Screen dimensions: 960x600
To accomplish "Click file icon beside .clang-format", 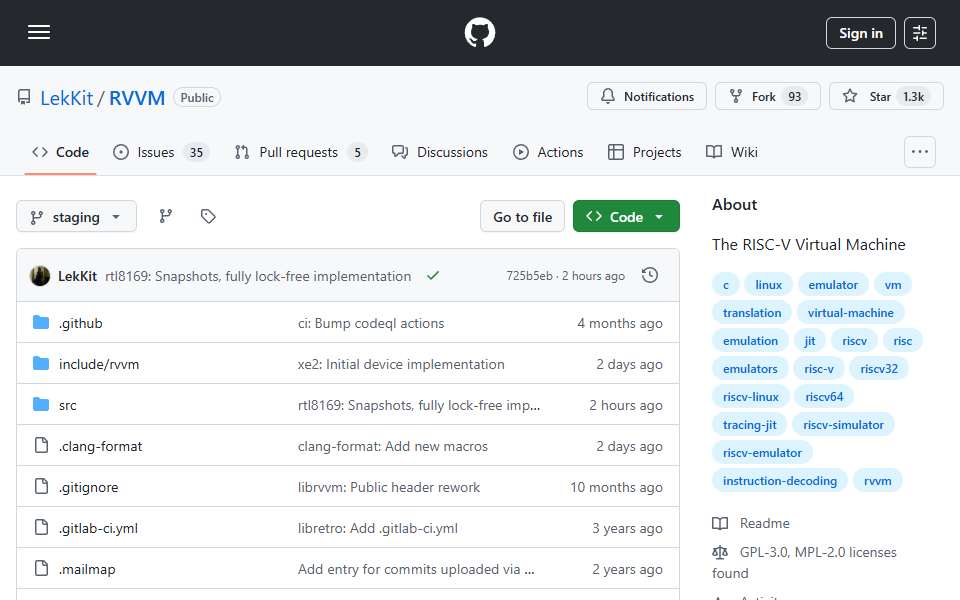I will click(41, 446).
